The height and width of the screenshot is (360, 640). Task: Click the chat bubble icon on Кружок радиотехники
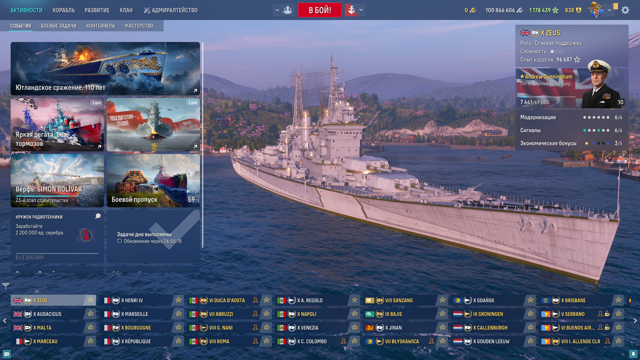[98, 216]
